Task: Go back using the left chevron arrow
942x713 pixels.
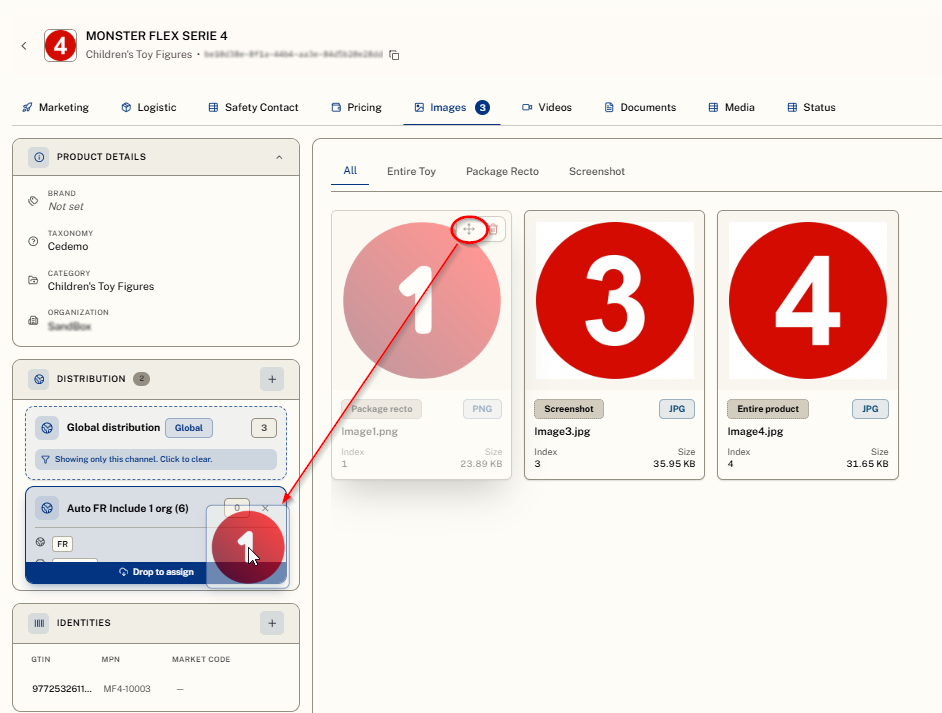Action: [24, 46]
